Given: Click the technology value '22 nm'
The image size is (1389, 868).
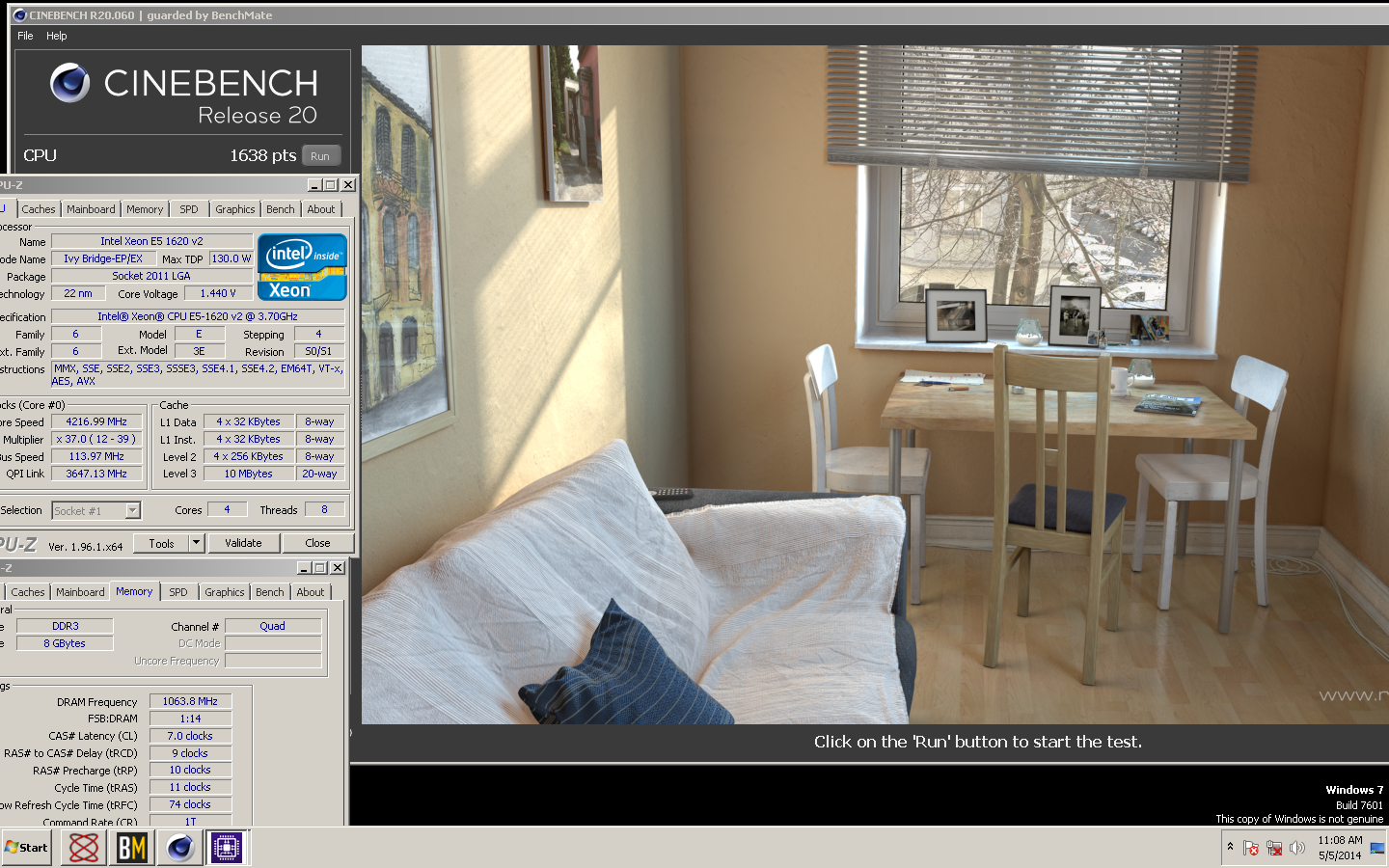Looking at the screenshot, I should coord(78,293).
